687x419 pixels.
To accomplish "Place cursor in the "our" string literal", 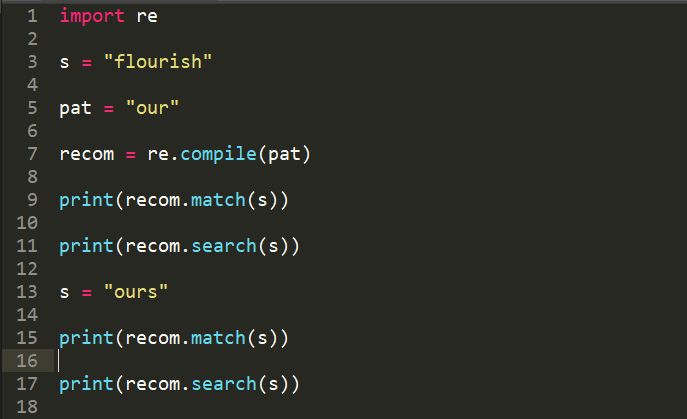I will pos(152,108).
